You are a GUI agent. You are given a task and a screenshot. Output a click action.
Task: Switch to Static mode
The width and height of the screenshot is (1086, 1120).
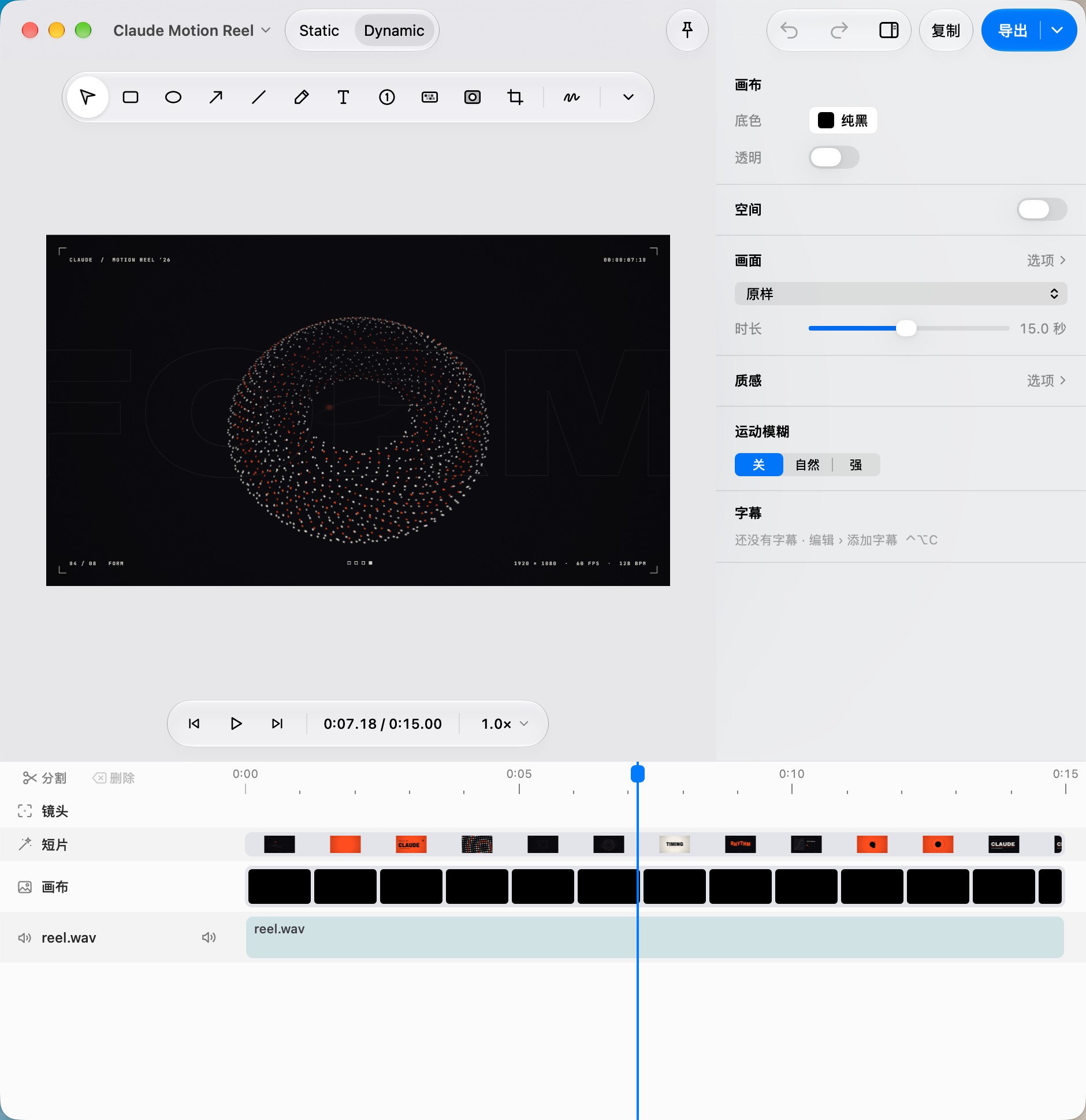[x=319, y=30]
